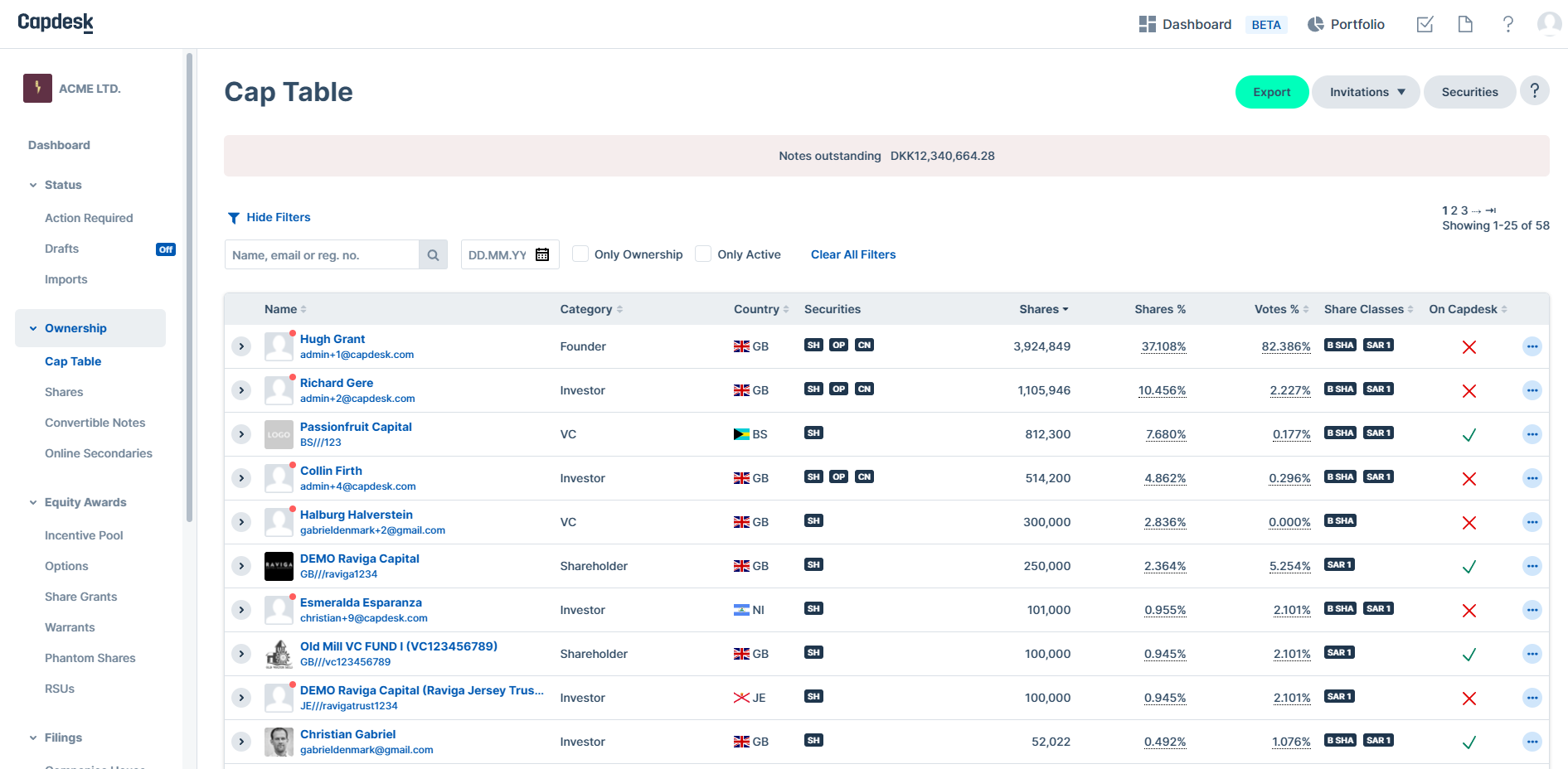The height and width of the screenshot is (769, 1568).
Task: Click the checklist tasks icon in header
Action: [1425, 25]
